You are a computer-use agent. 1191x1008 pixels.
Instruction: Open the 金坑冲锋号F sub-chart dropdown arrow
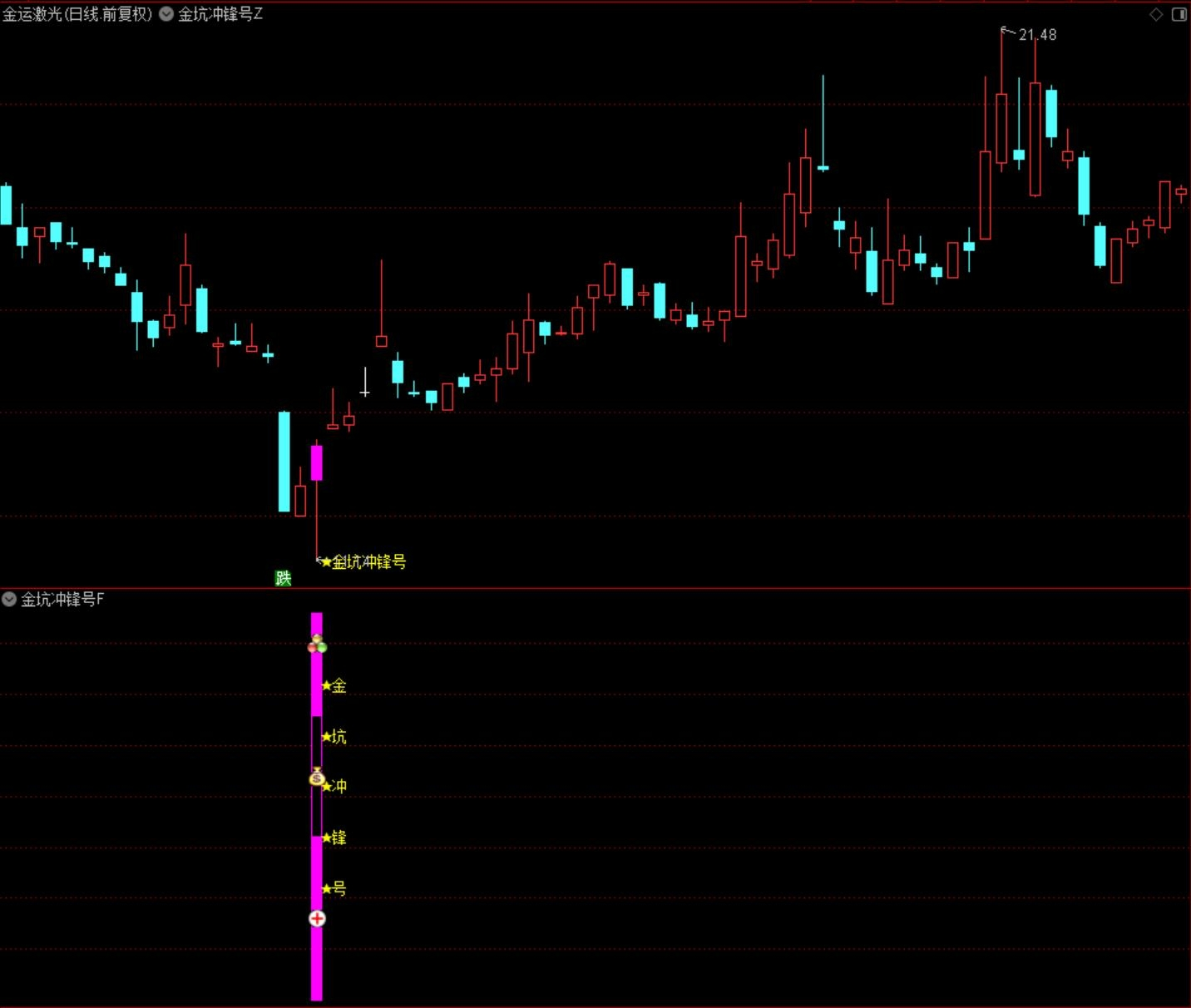9,599
